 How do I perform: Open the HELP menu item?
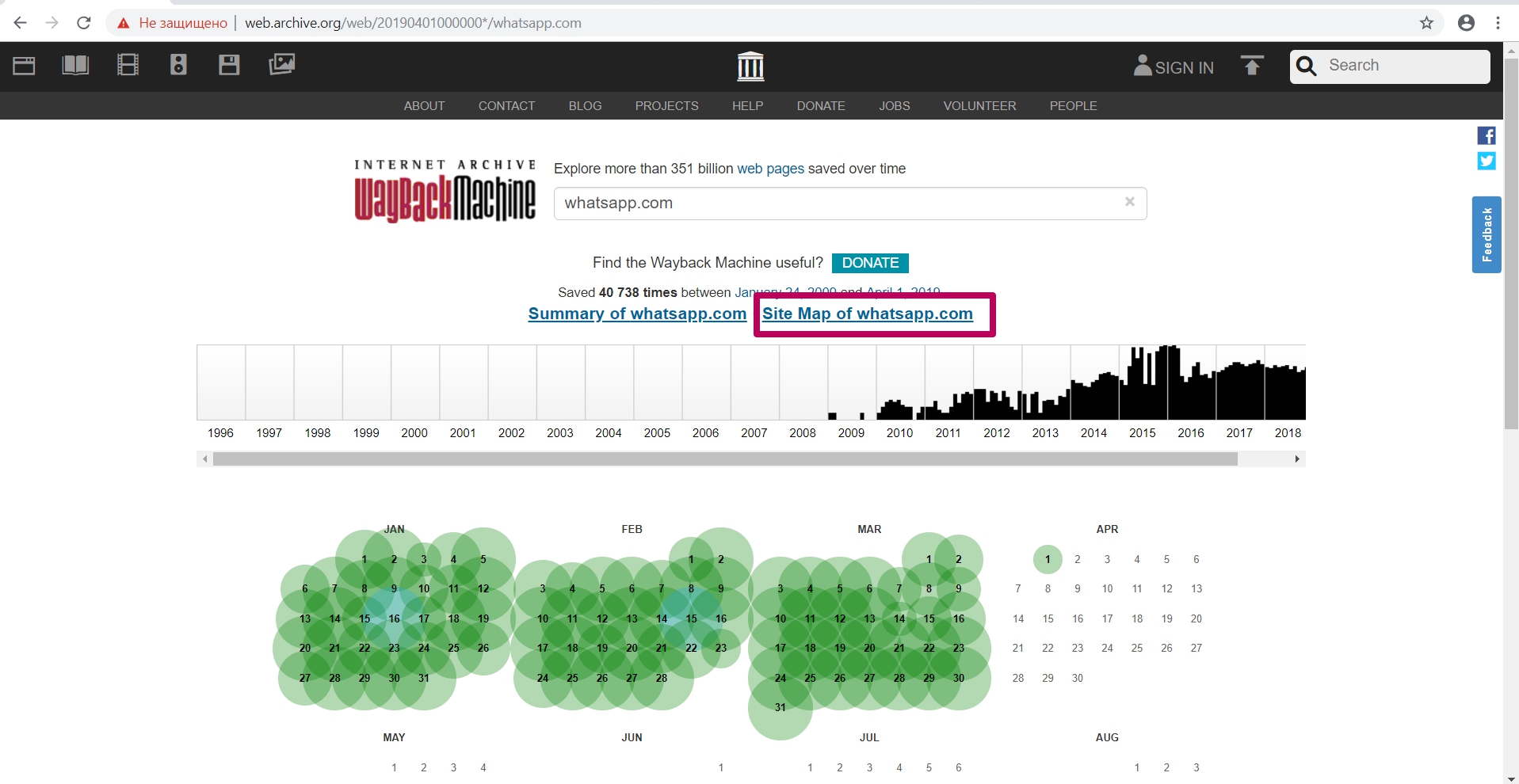click(x=747, y=106)
